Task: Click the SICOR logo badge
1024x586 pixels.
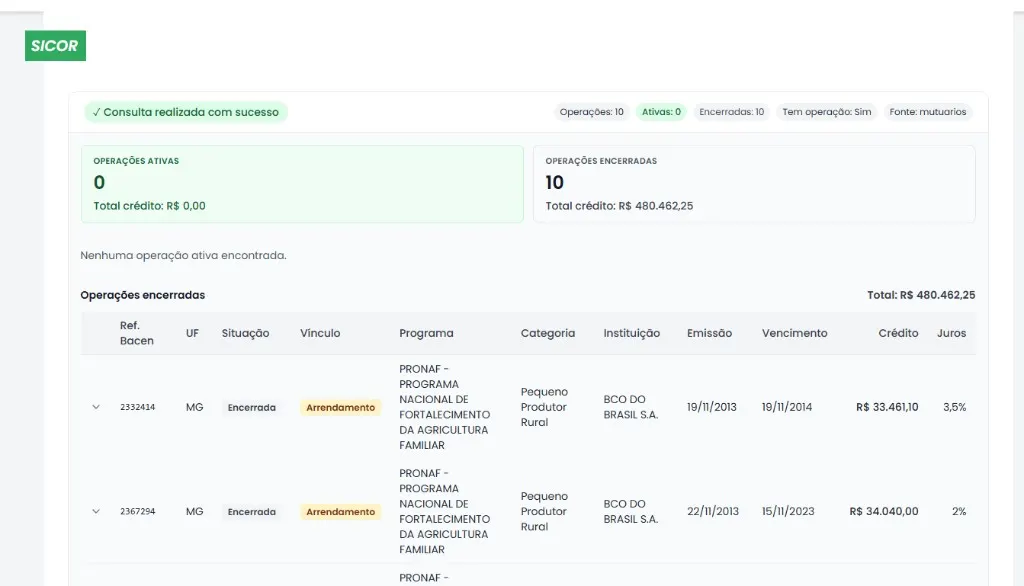Action: [x=55, y=46]
